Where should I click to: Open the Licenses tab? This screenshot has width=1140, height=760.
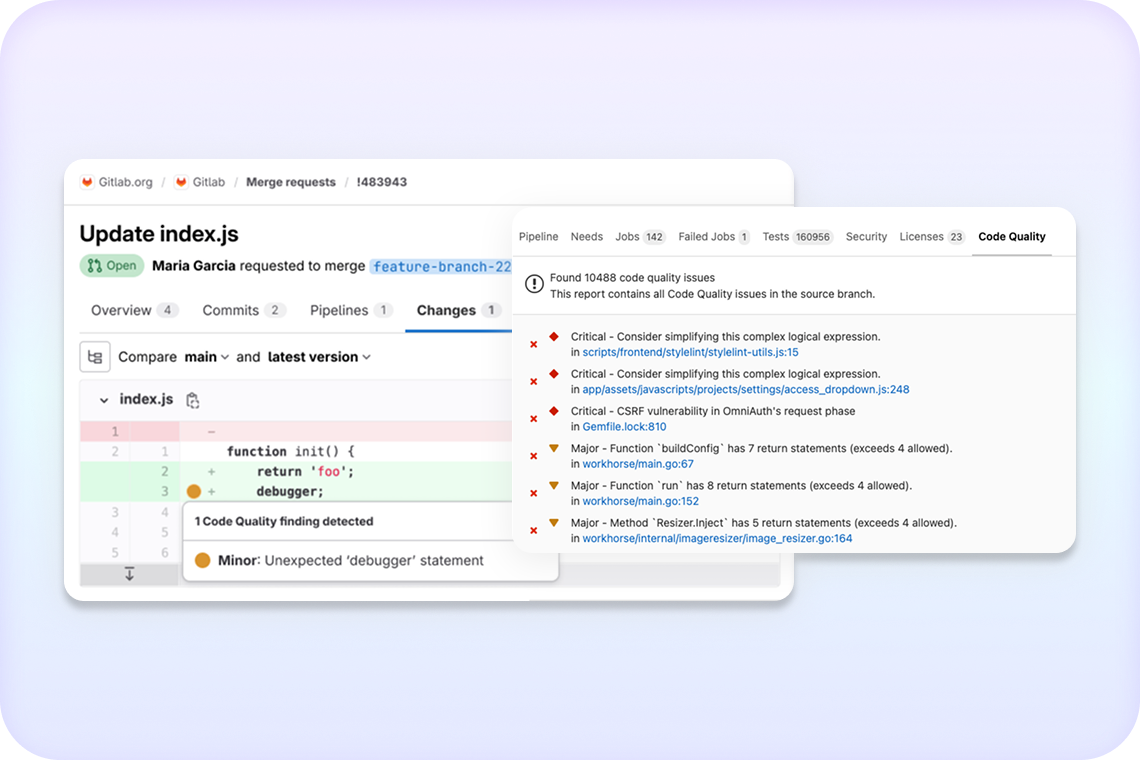click(932, 236)
